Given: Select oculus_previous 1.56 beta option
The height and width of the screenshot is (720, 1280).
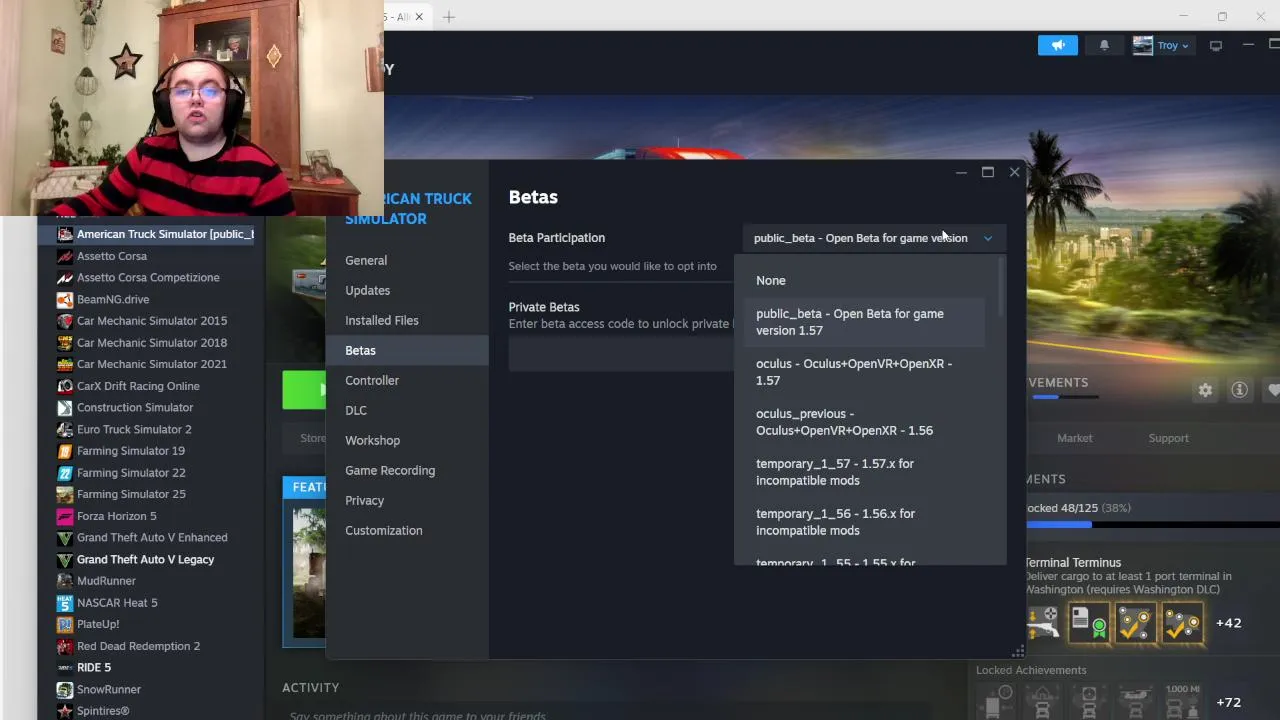Looking at the screenshot, I should [x=864, y=422].
